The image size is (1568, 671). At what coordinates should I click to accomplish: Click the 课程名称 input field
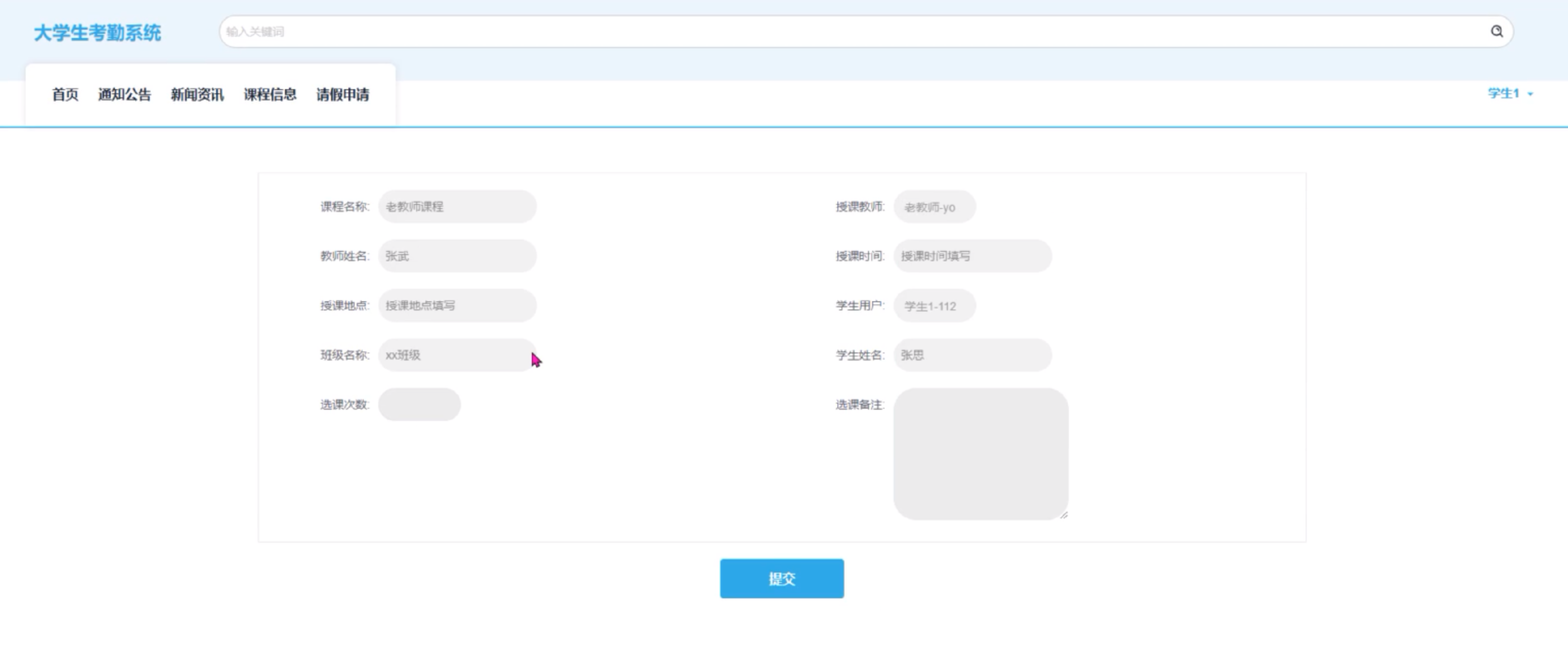(457, 207)
